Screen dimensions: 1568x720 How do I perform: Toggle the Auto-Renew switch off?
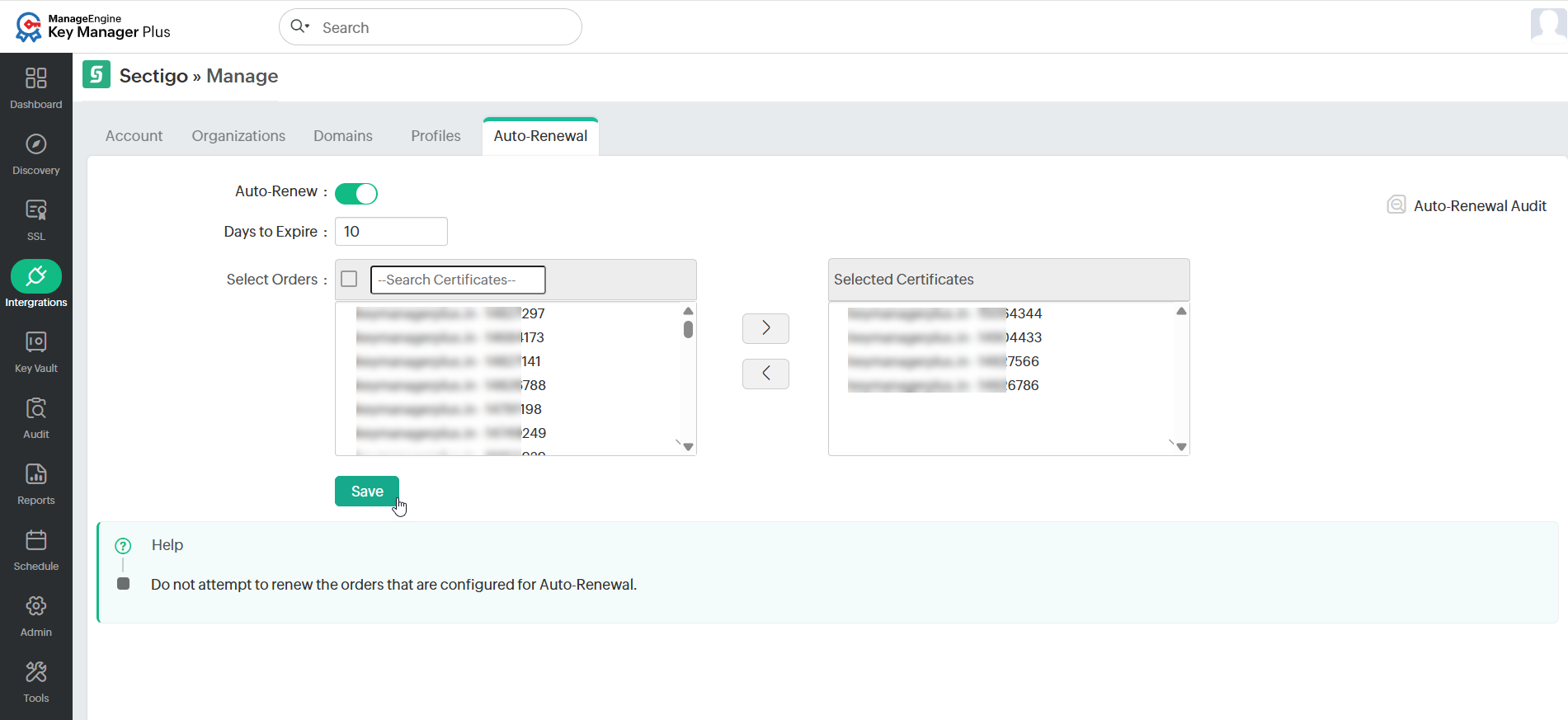pos(356,193)
